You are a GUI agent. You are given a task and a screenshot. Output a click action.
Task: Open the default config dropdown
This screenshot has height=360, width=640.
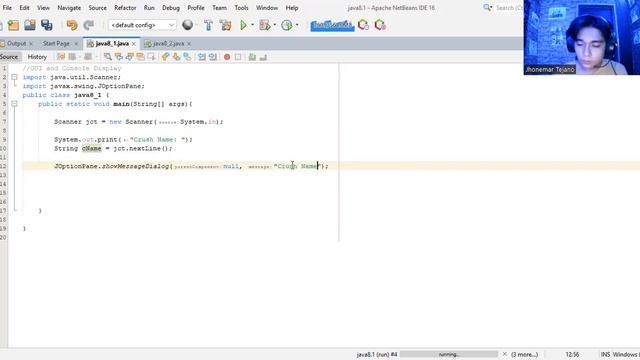coord(142,25)
